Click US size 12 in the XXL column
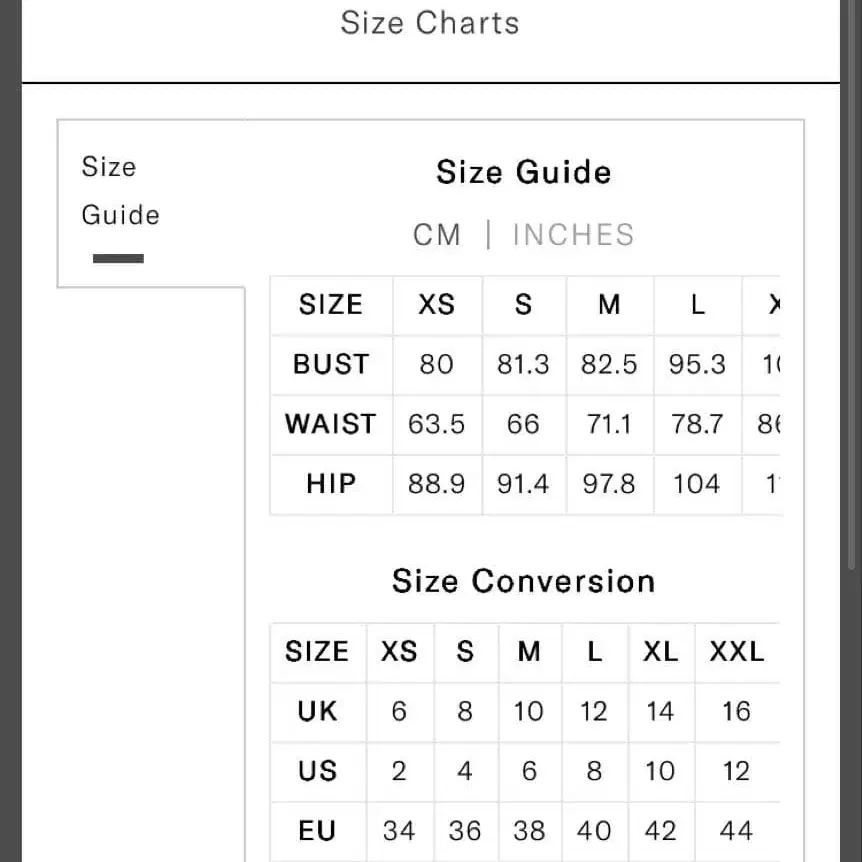This screenshot has height=862, width=862. pyautogui.click(x=737, y=771)
